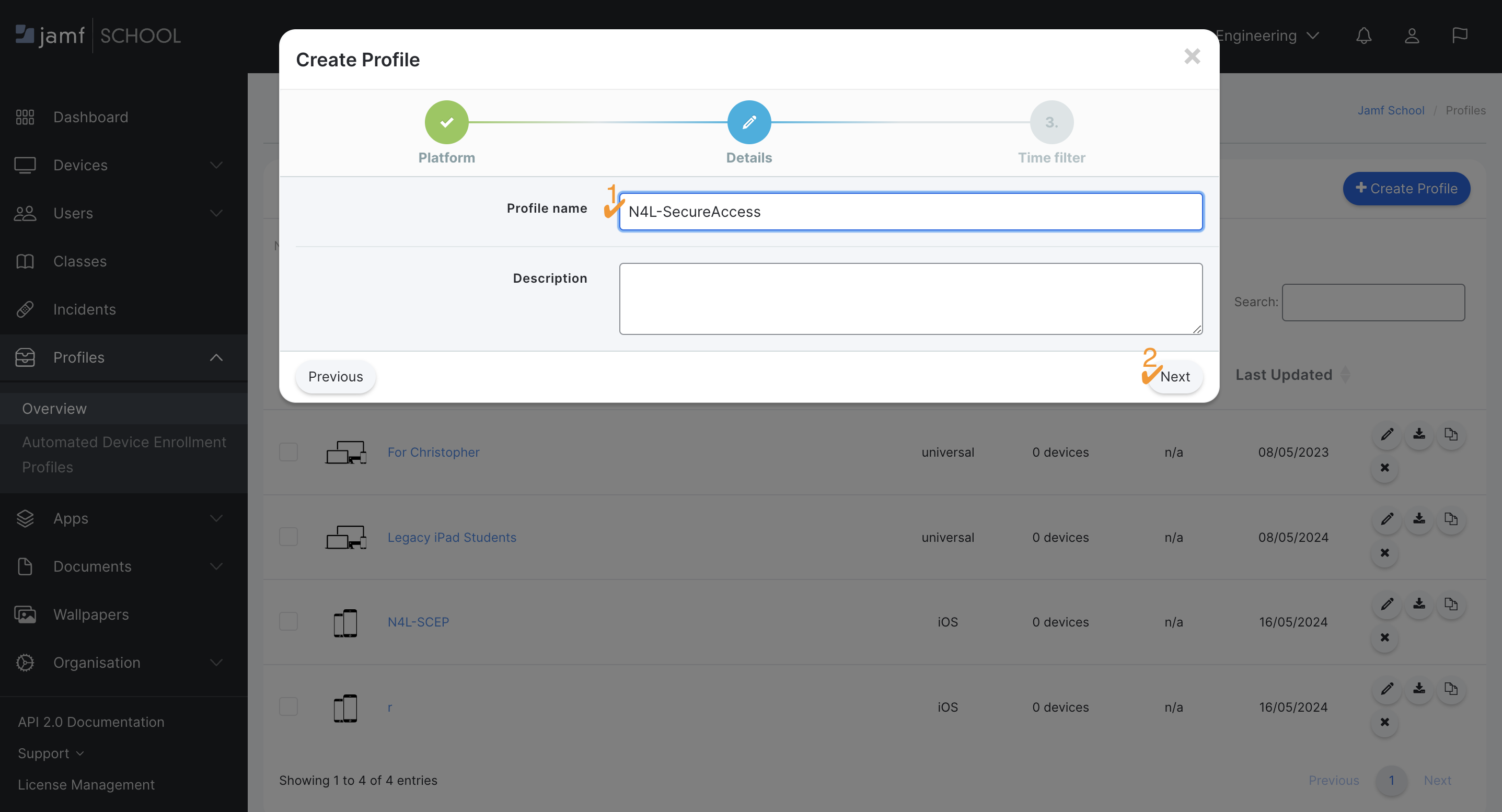Duplicate the For Christopher profile
This screenshot has height=812, width=1502.
point(1451,434)
